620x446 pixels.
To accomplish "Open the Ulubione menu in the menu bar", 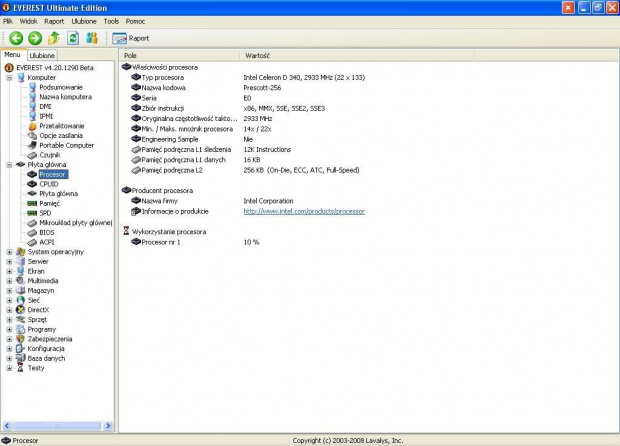I will tap(84, 21).
